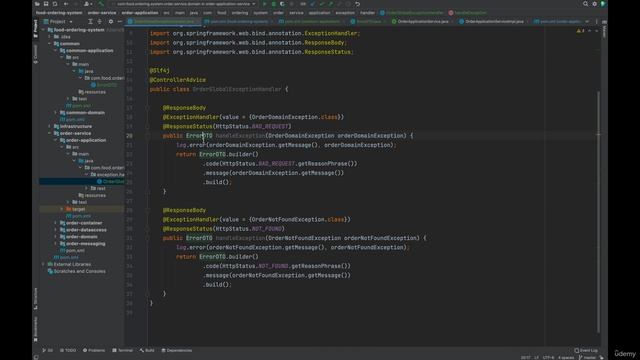Open the TODO tool window

68,350
